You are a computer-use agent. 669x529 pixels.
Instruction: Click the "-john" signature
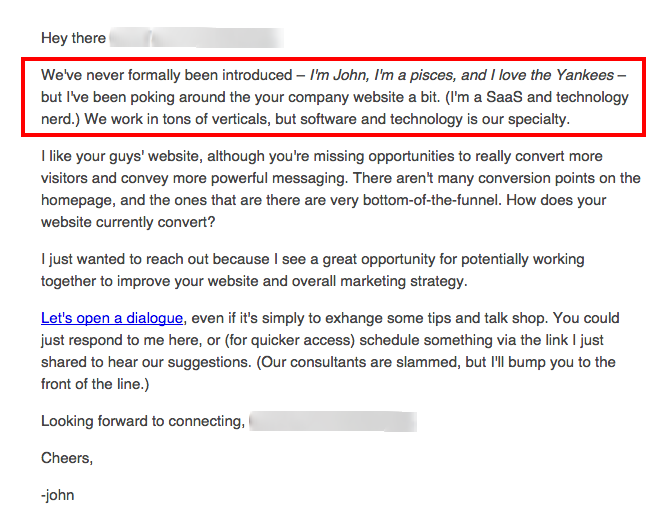click(58, 495)
